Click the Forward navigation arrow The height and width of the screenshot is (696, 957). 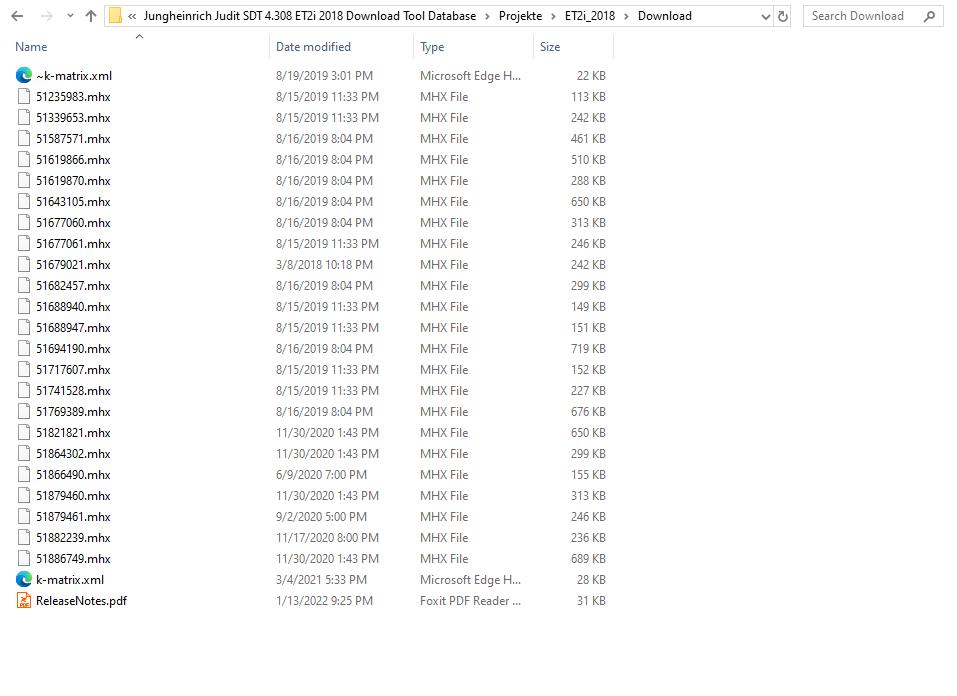(46, 16)
